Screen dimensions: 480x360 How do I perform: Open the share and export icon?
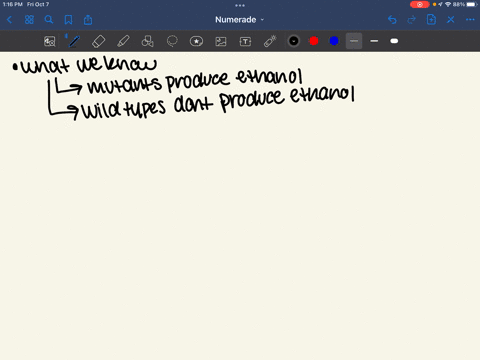pos(88,20)
